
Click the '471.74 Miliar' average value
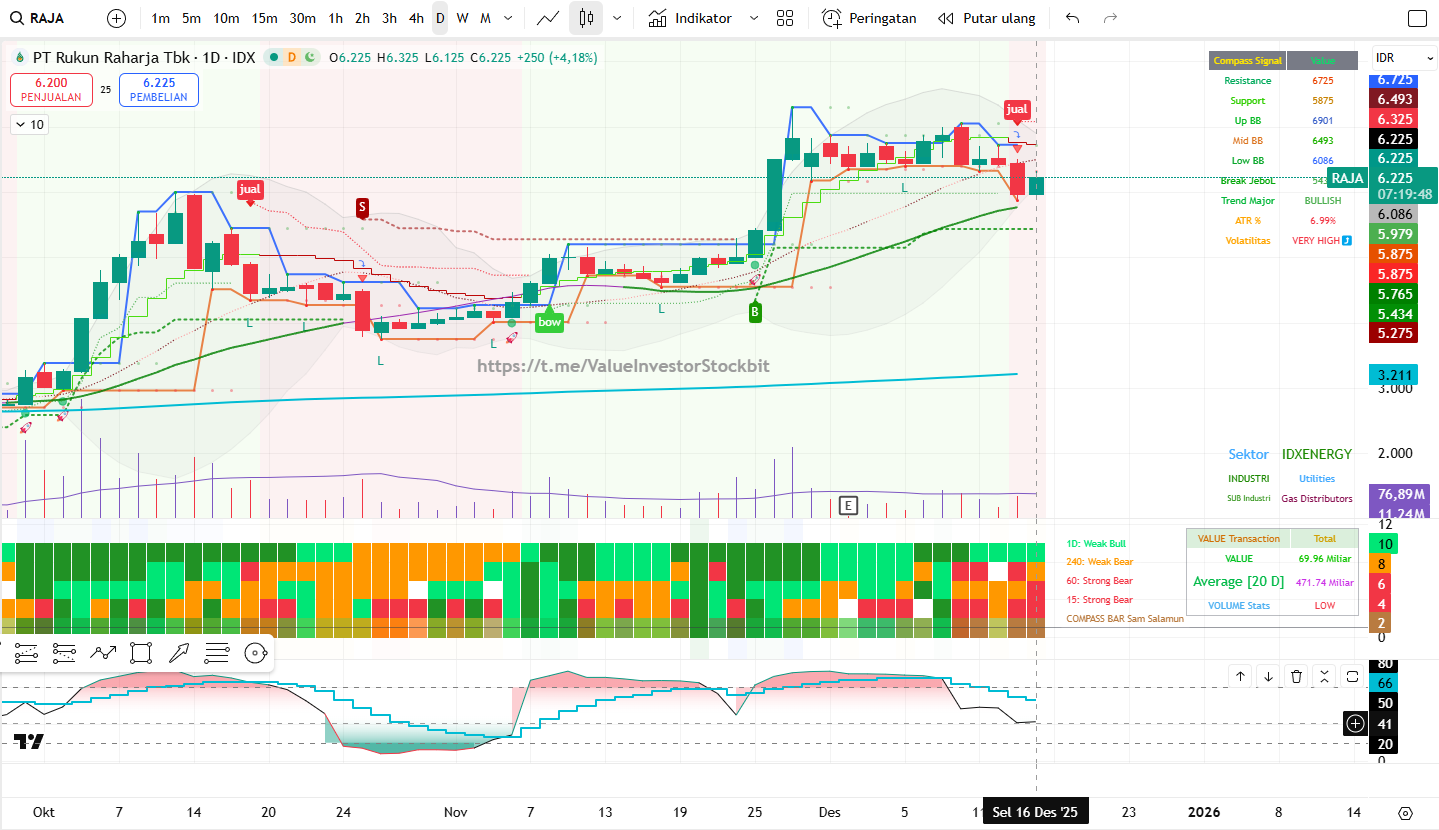click(x=1325, y=582)
